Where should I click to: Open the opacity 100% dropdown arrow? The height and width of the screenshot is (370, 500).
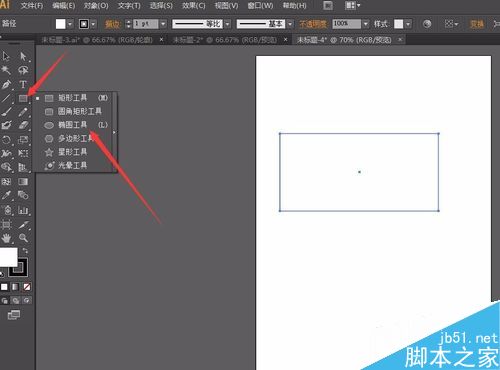pyautogui.click(x=366, y=24)
